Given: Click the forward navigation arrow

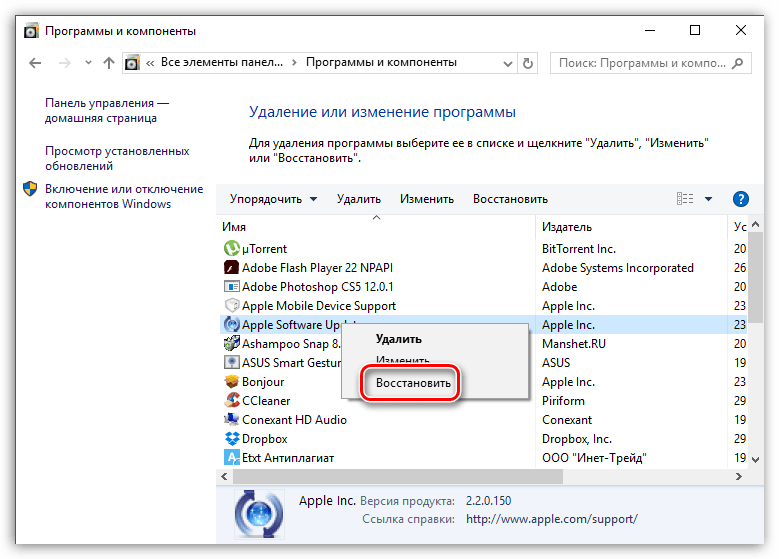Looking at the screenshot, I should pos(65,63).
